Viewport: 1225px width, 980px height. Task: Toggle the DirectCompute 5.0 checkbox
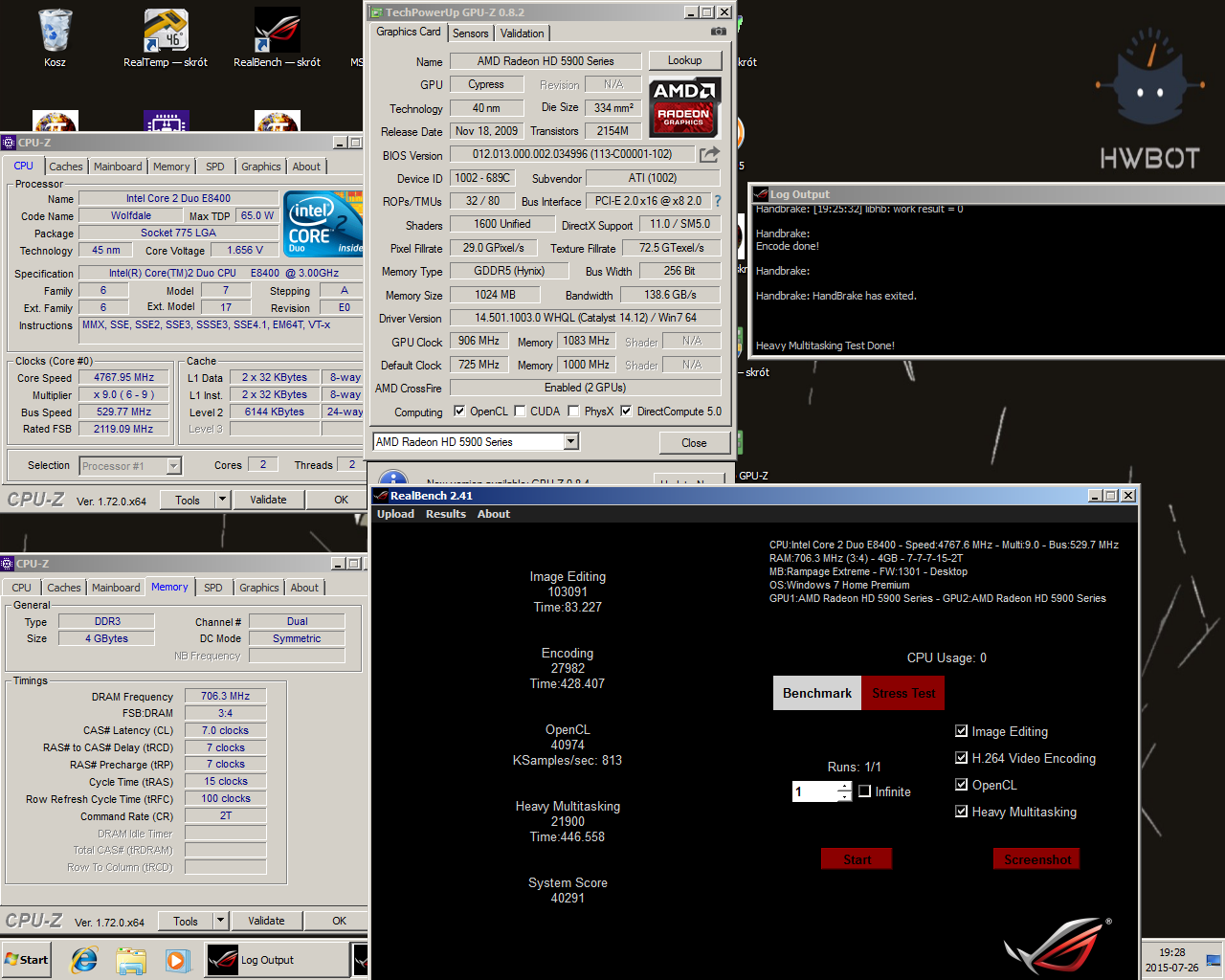pos(626,412)
